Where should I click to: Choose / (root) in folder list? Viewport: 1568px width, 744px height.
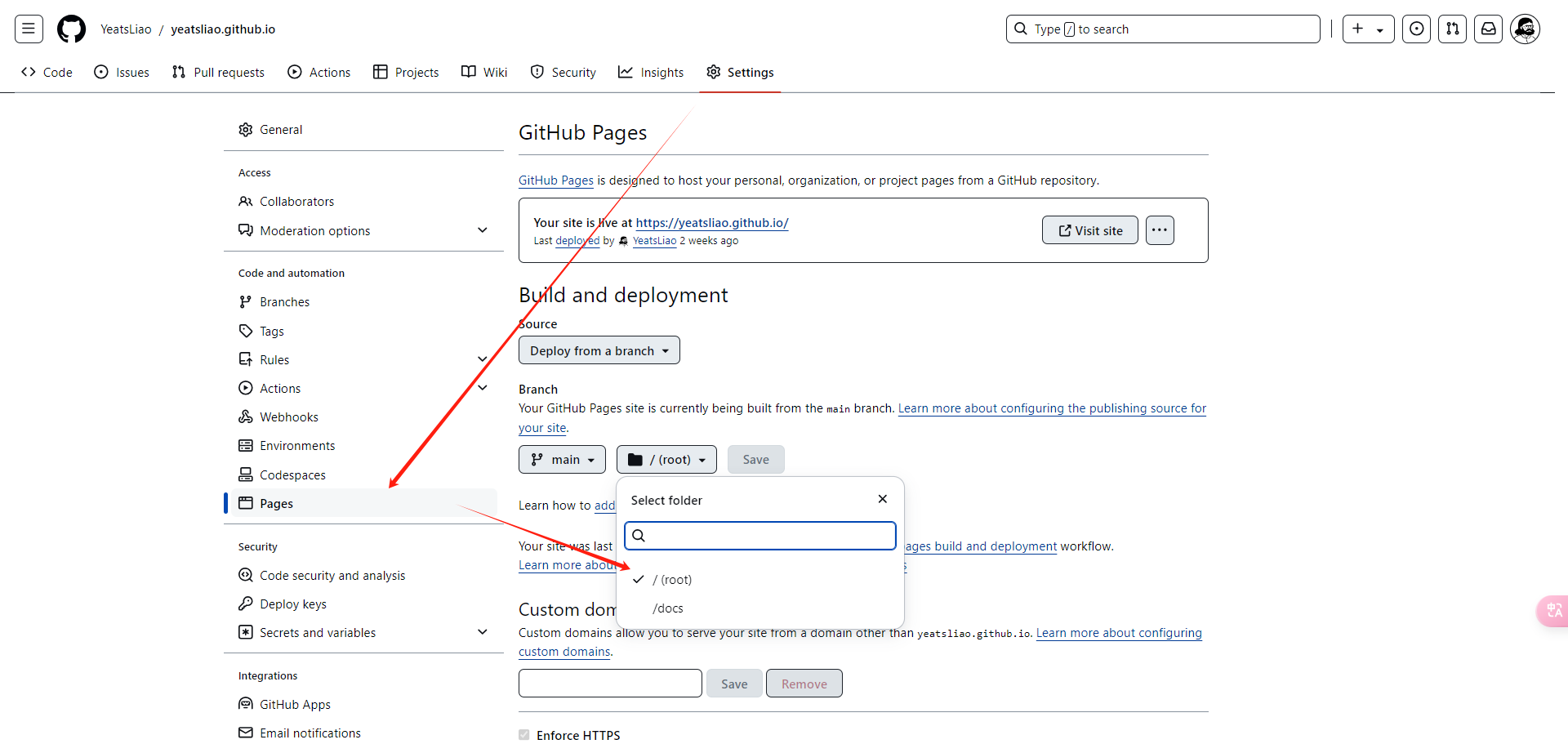[x=759, y=579]
